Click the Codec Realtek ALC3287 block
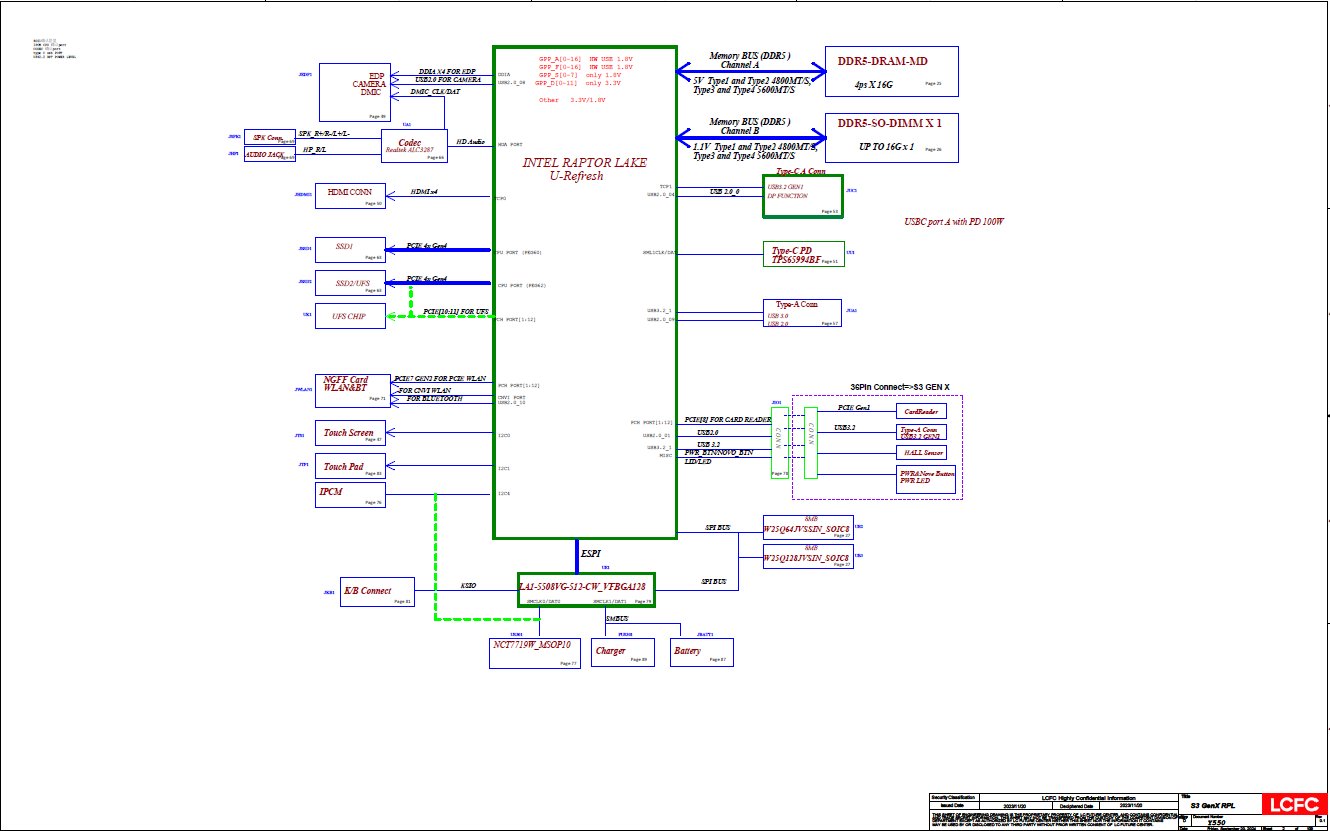 [x=414, y=146]
